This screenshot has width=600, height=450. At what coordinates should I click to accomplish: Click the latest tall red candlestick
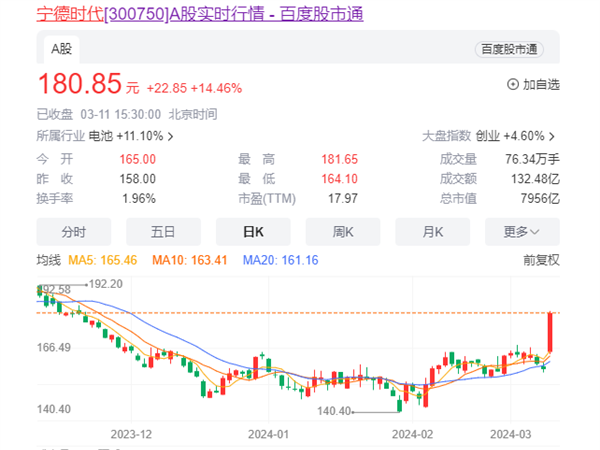552,332
